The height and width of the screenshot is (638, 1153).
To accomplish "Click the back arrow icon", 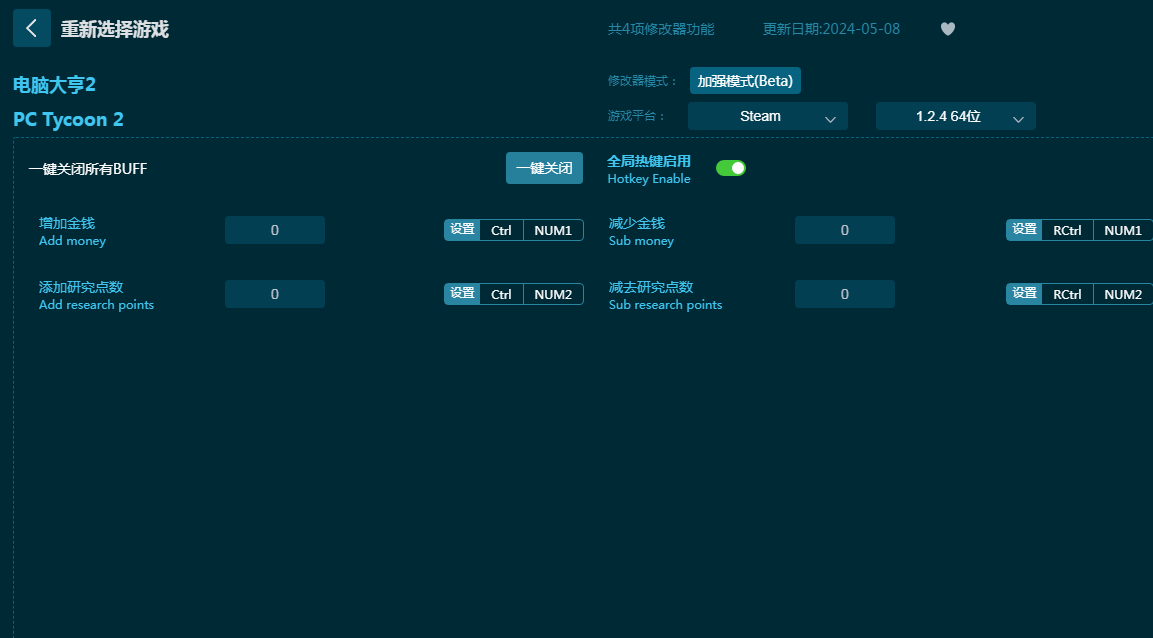I will [x=32, y=28].
